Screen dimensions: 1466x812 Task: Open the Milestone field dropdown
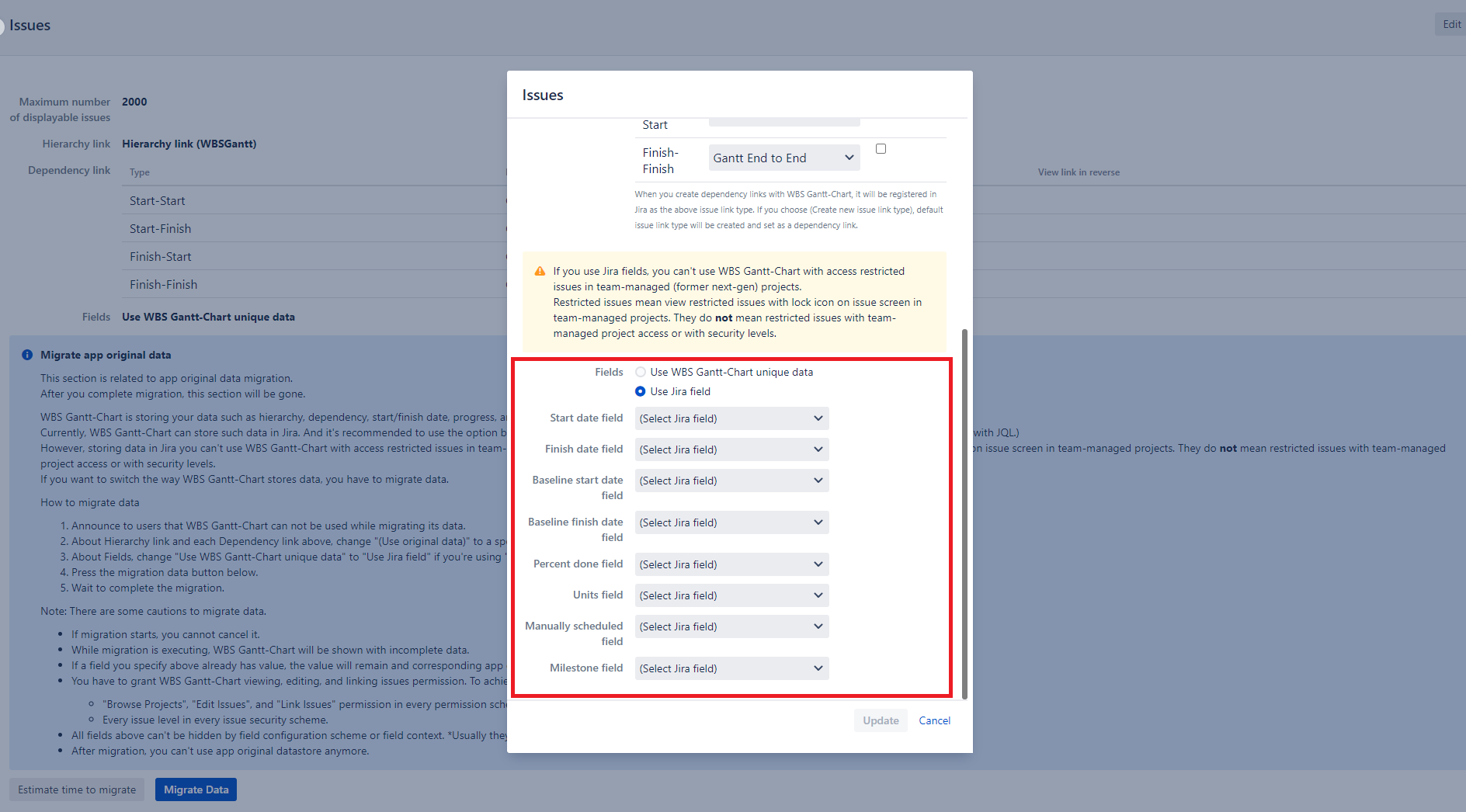pyautogui.click(x=731, y=669)
